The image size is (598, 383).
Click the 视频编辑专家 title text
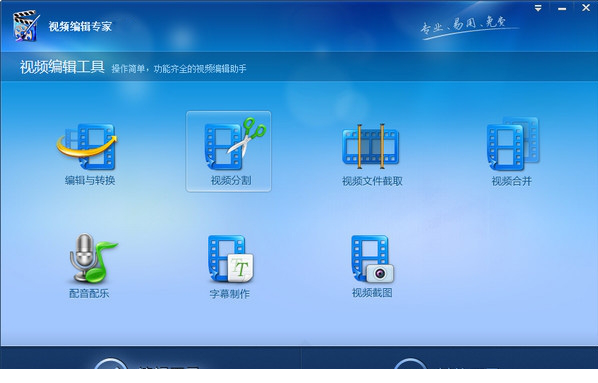(80, 26)
